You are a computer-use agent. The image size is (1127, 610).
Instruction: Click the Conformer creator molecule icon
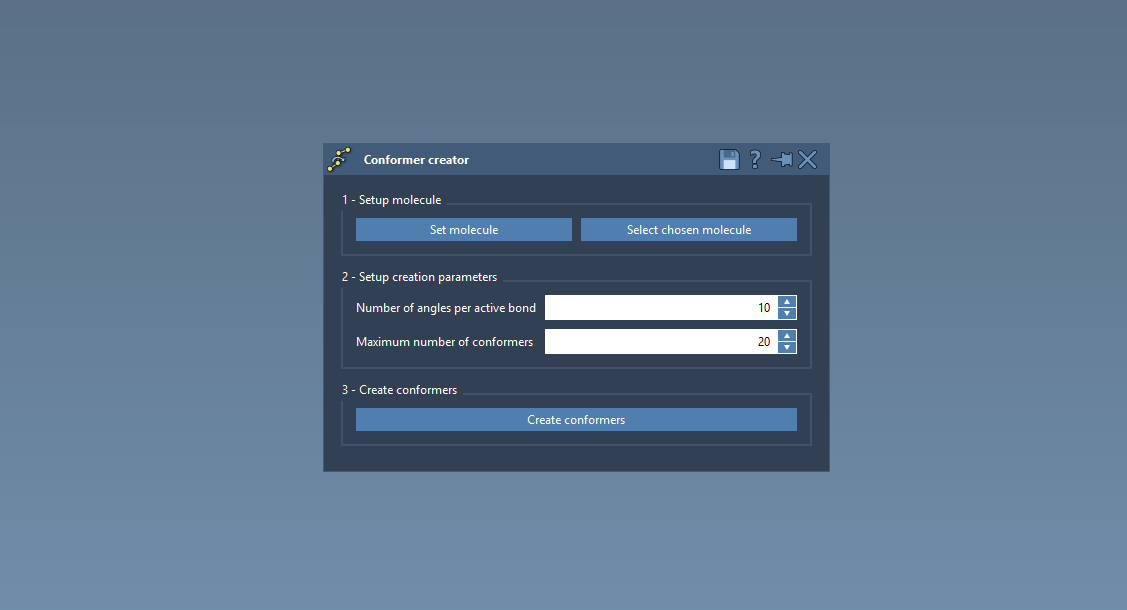[x=339, y=160]
